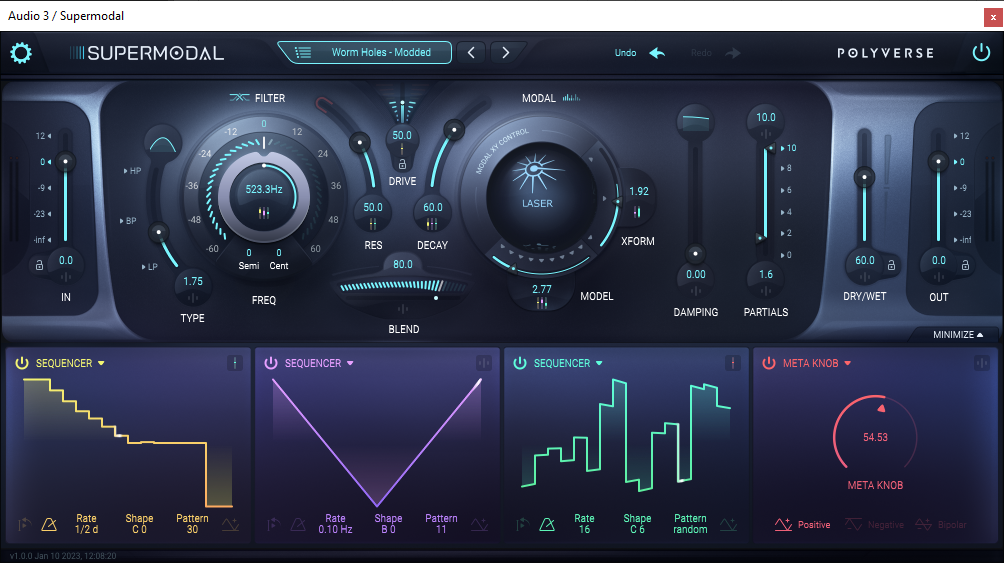
Task: Change purple sequencer Rate 0.10 Hz
Action: (x=336, y=524)
